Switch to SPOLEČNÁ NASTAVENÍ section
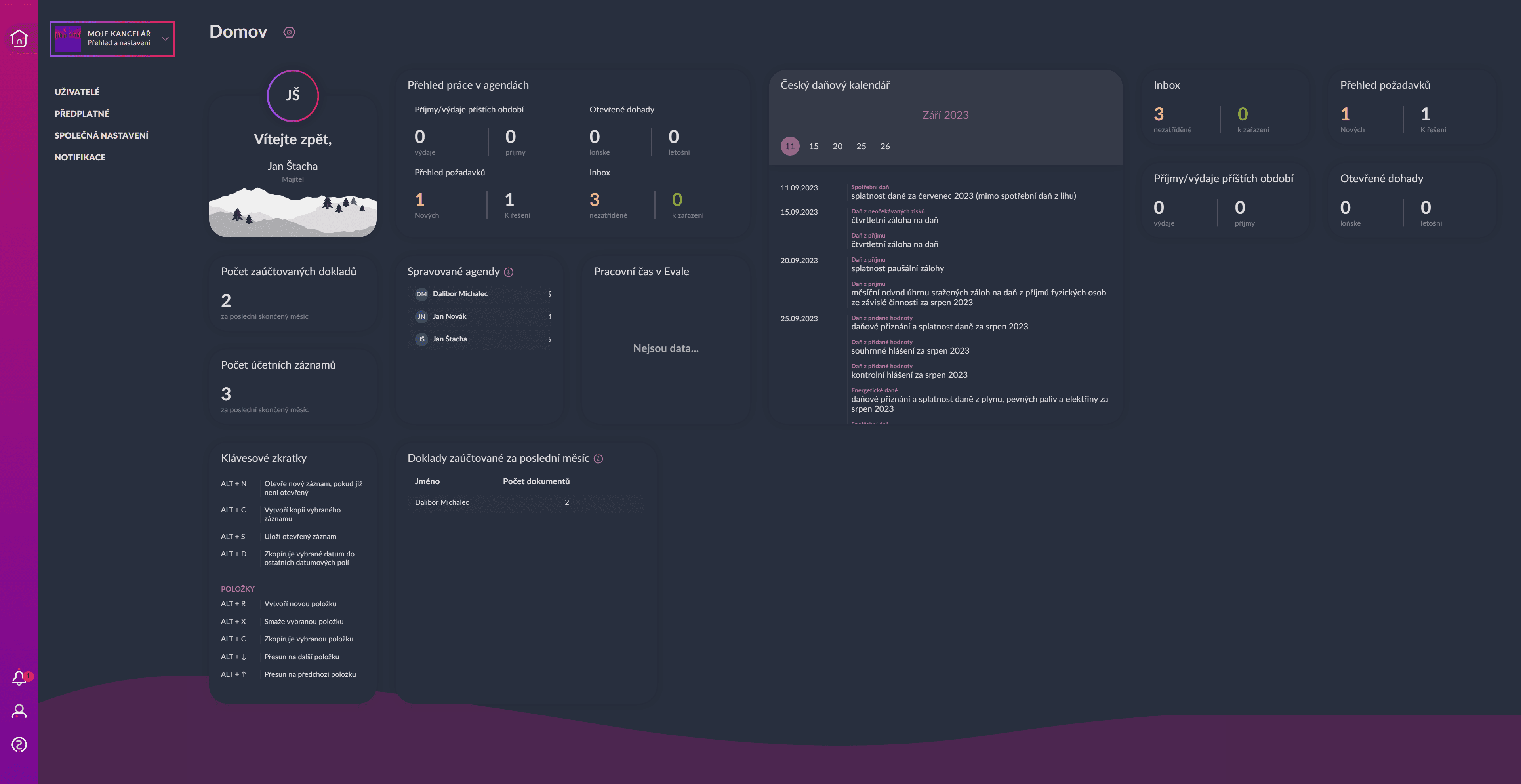This screenshot has width=1521, height=784. (101, 135)
